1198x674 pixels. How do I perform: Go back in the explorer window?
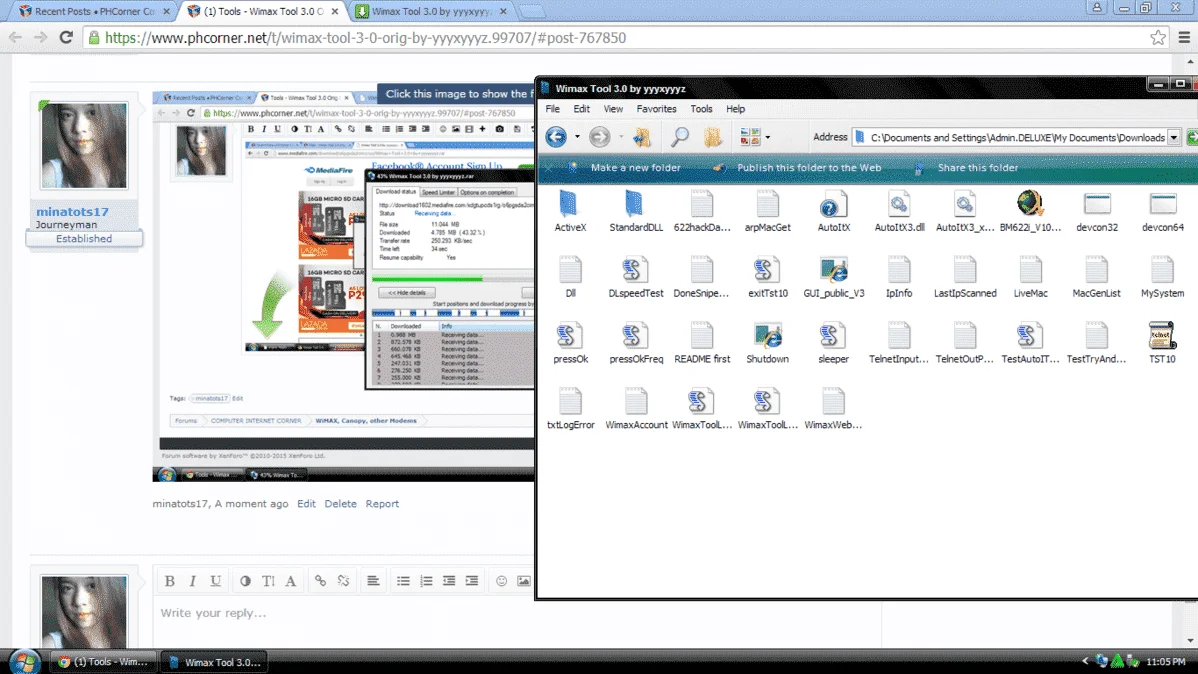tap(556, 137)
